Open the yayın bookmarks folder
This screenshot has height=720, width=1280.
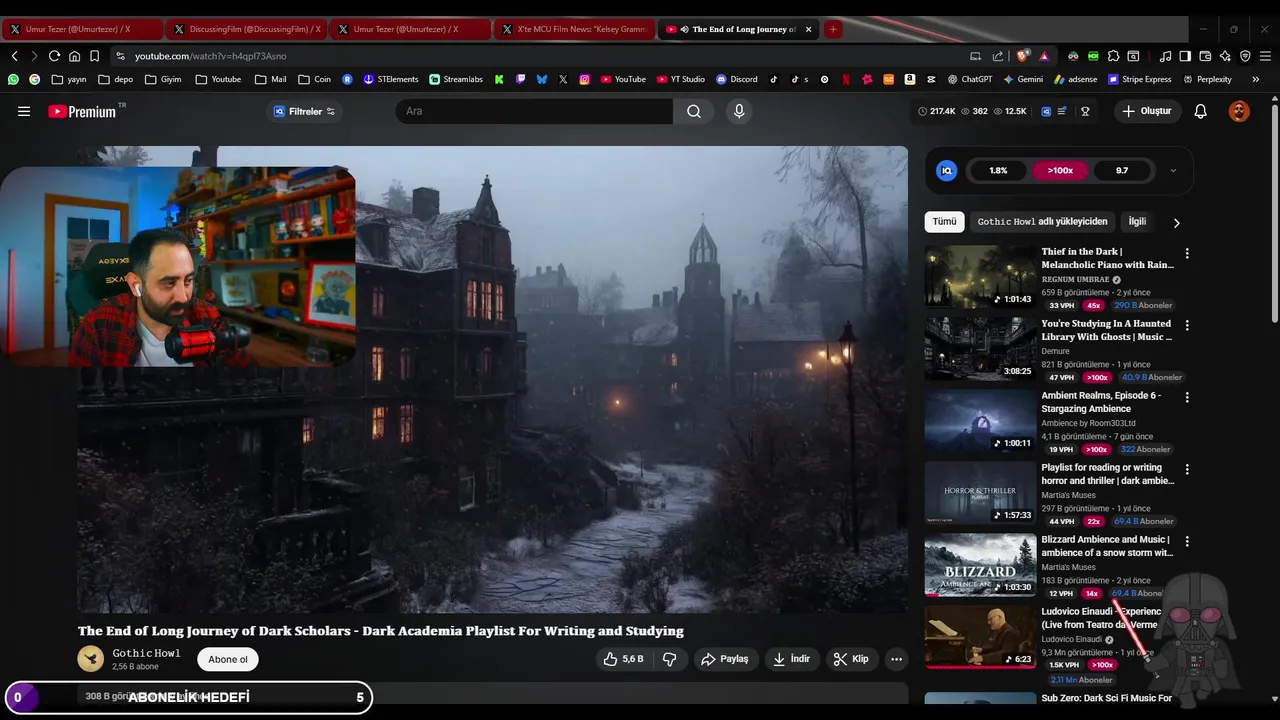(x=69, y=79)
